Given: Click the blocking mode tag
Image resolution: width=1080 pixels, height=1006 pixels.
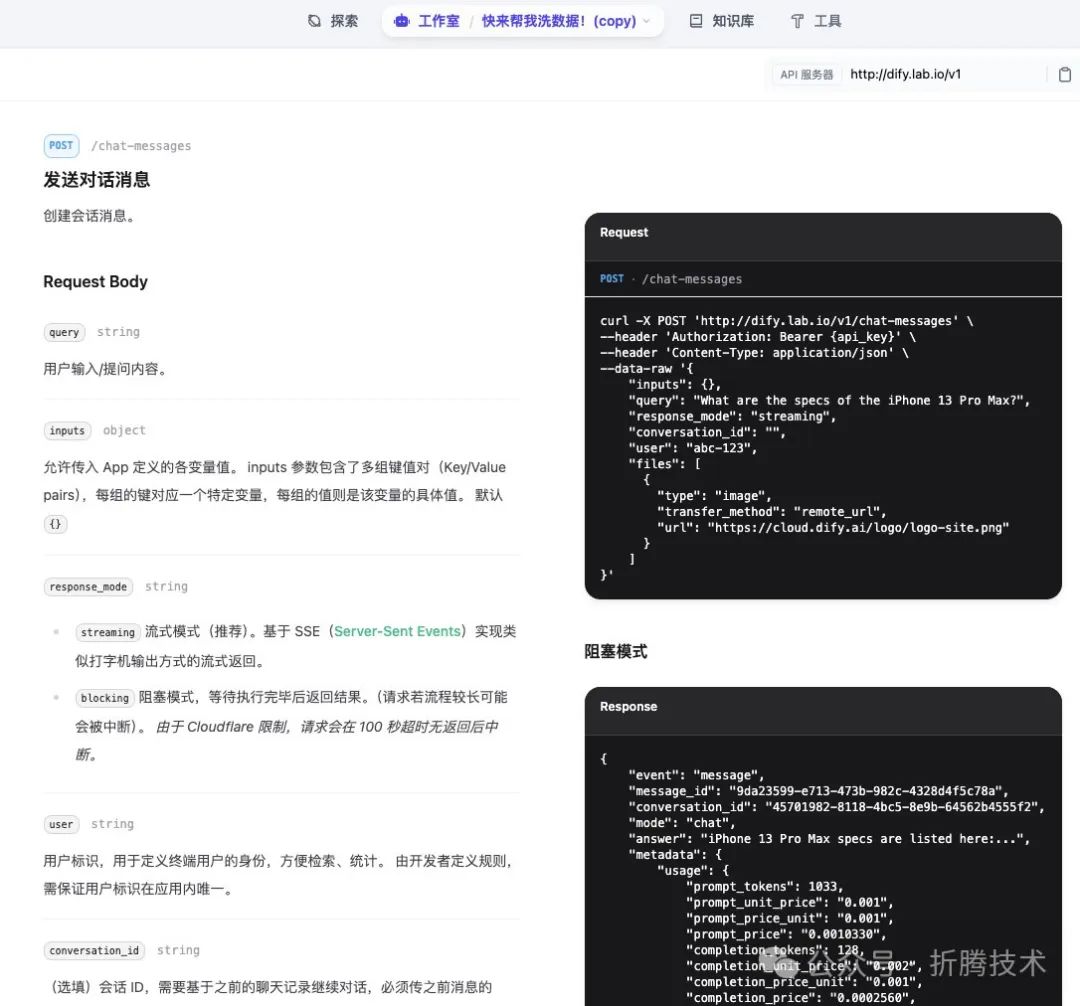Looking at the screenshot, I should [x=104, y=698].
